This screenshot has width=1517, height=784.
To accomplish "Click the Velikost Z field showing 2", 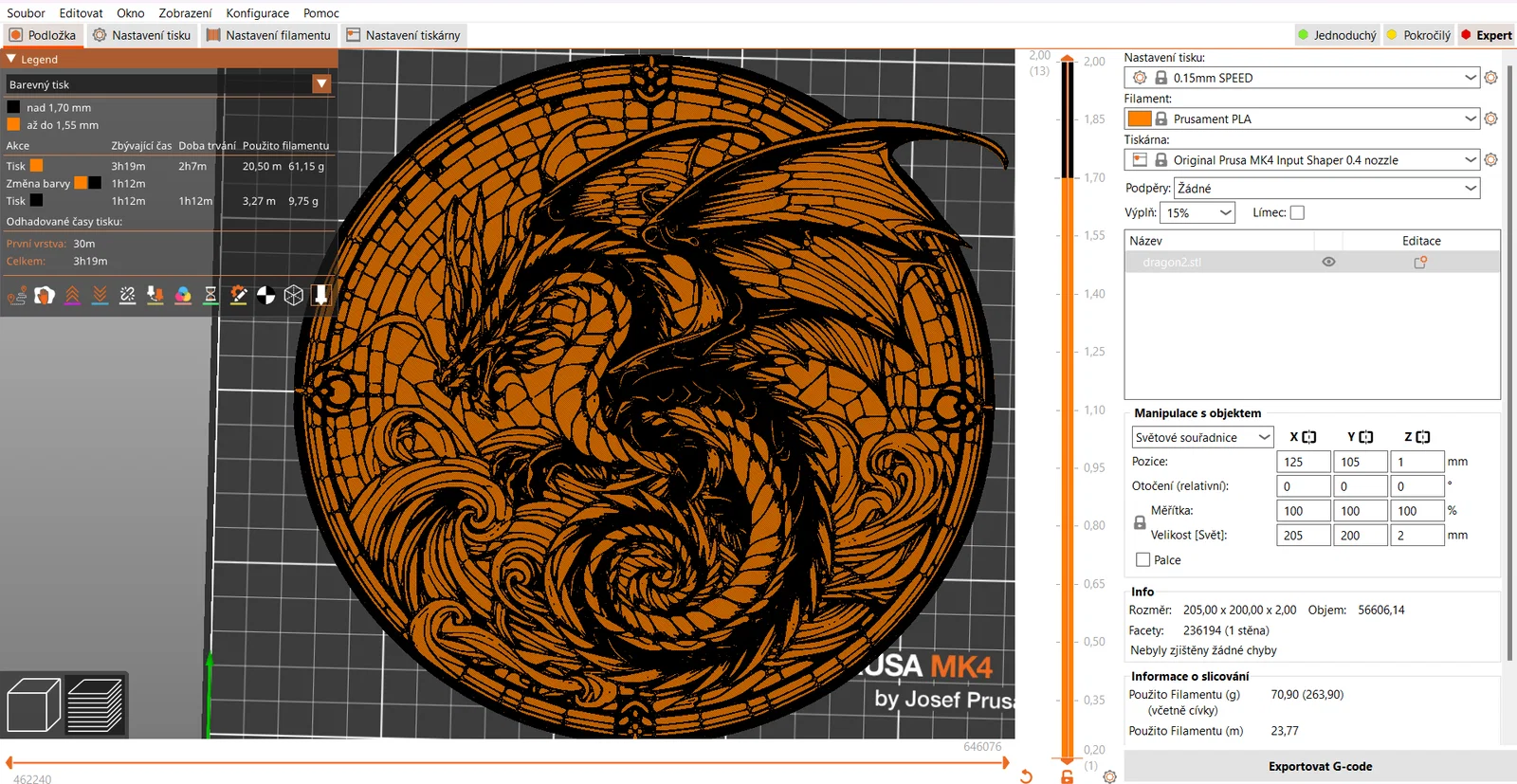I will pos(1417,536).
